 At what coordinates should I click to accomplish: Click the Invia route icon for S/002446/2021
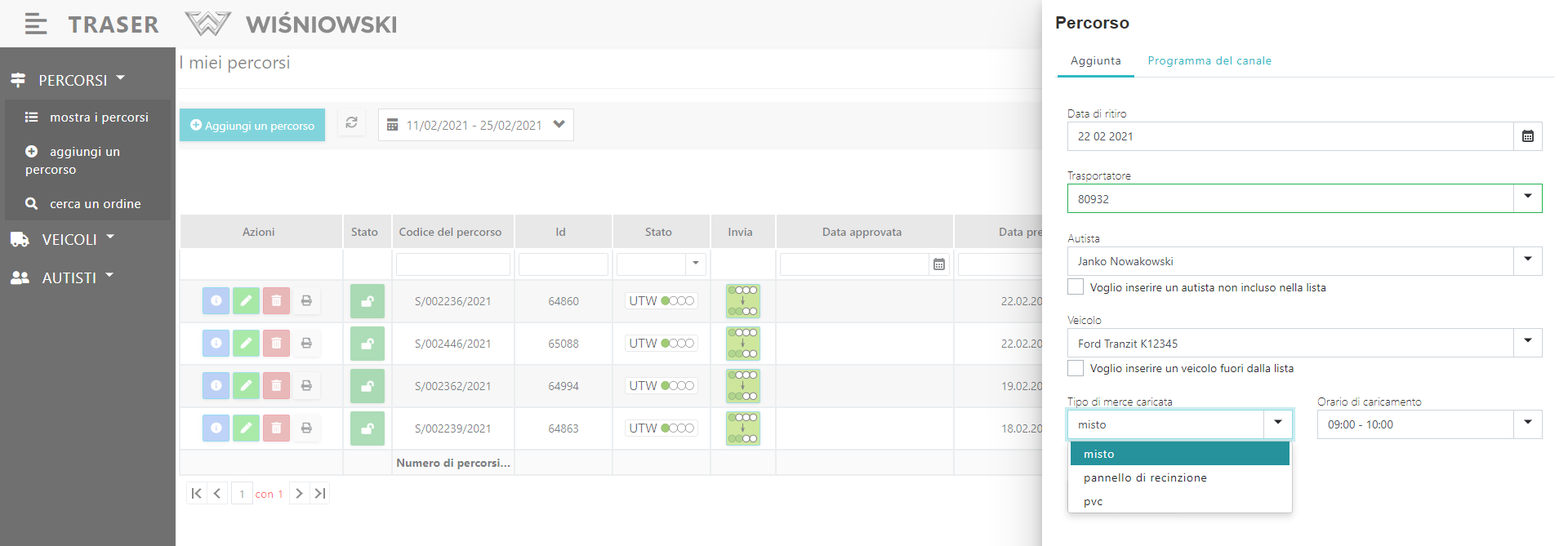point(742,344)
